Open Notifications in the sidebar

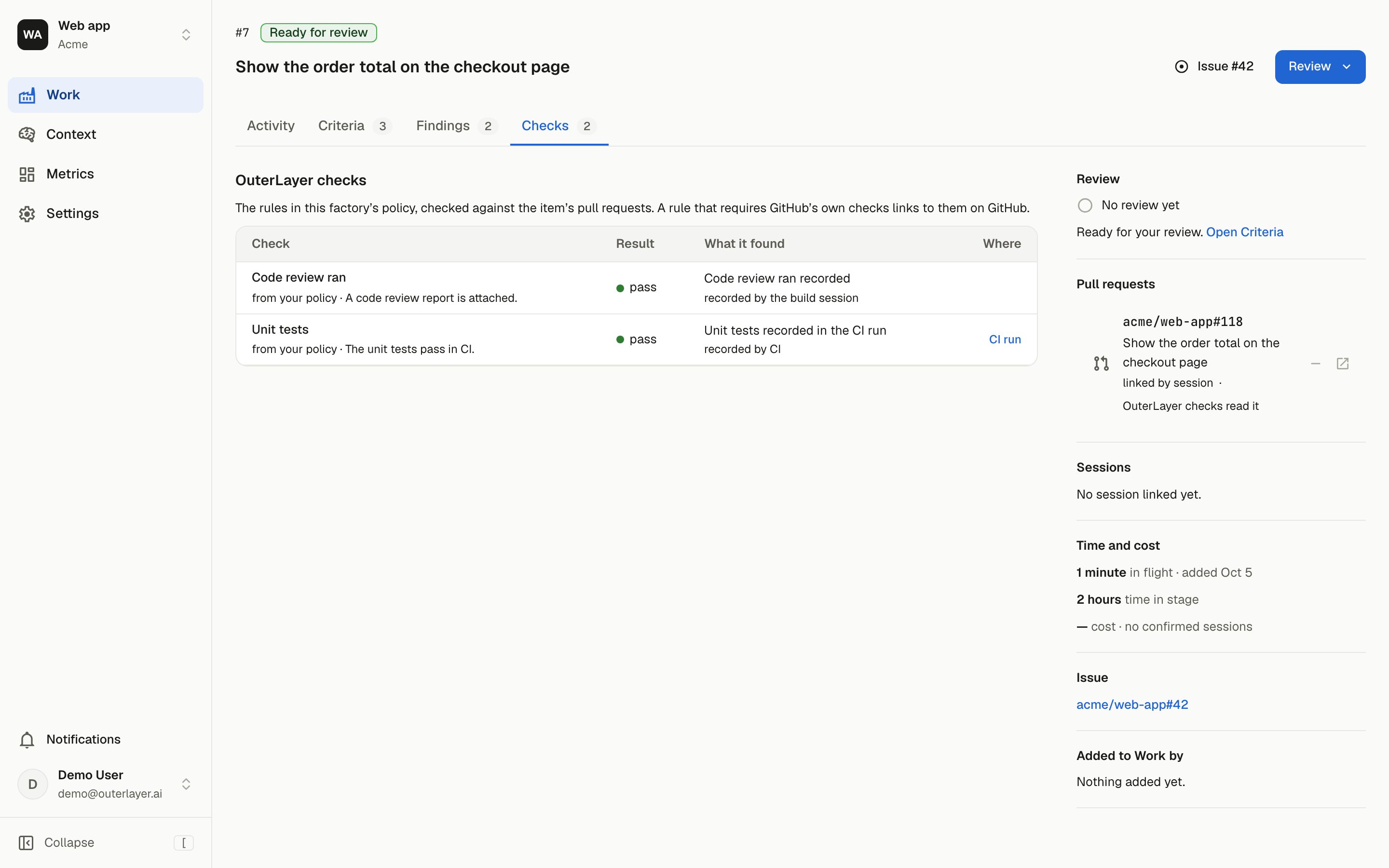pos(106,739)
